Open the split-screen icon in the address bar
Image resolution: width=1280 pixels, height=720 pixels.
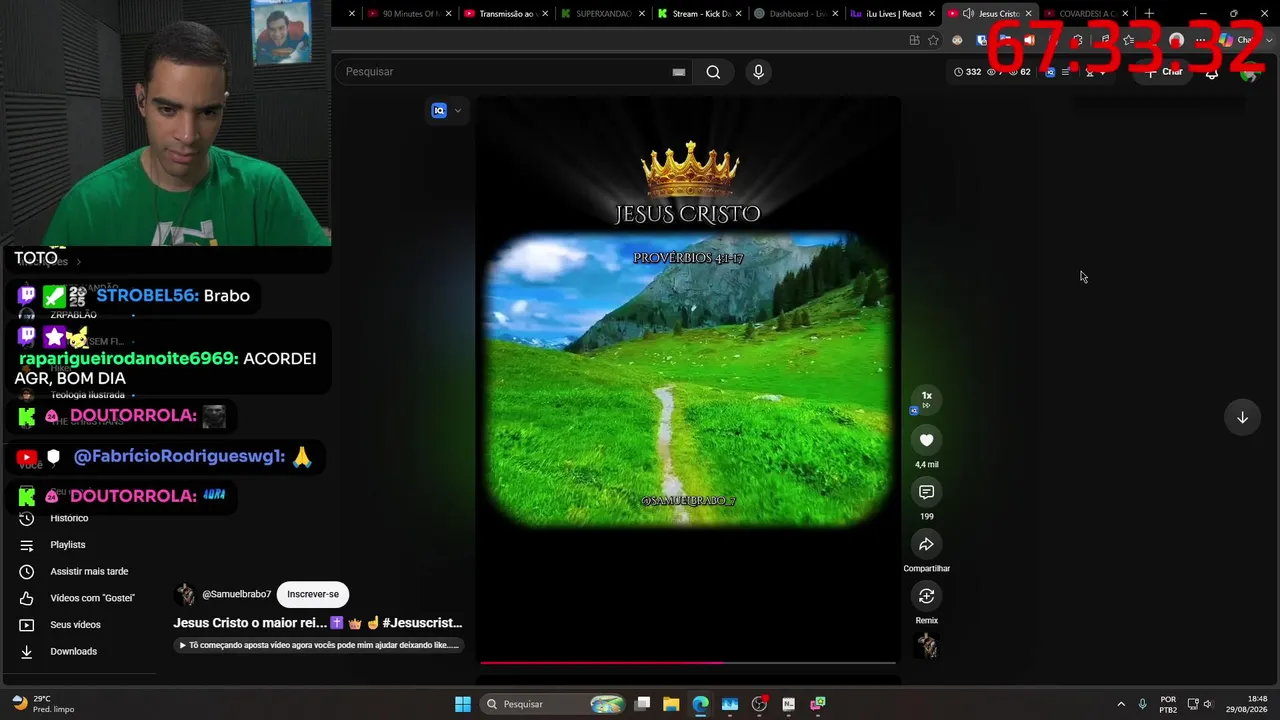[914, 40]
